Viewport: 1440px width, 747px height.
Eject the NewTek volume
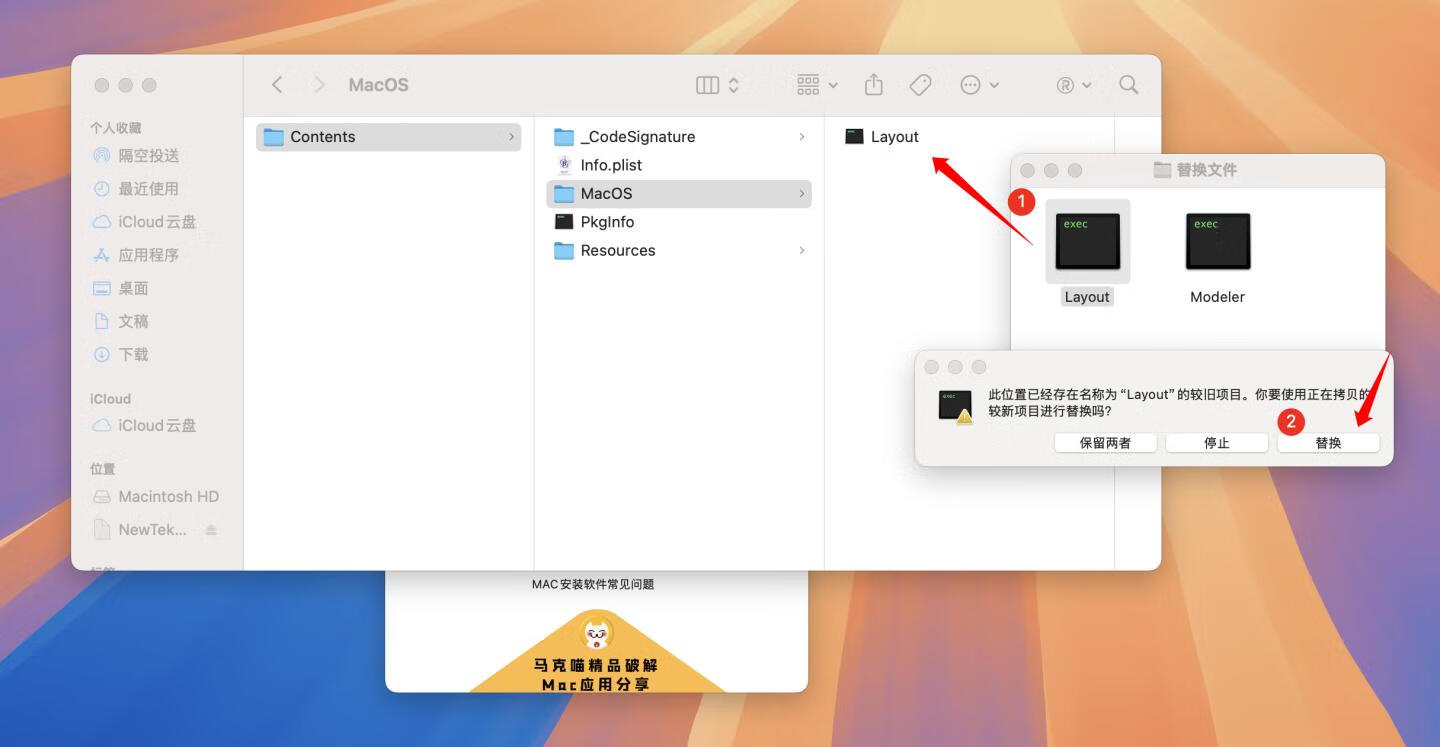tap(211, 530)
